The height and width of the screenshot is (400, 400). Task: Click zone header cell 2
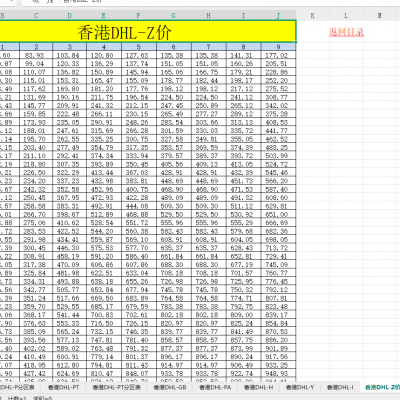click(36, 47)
